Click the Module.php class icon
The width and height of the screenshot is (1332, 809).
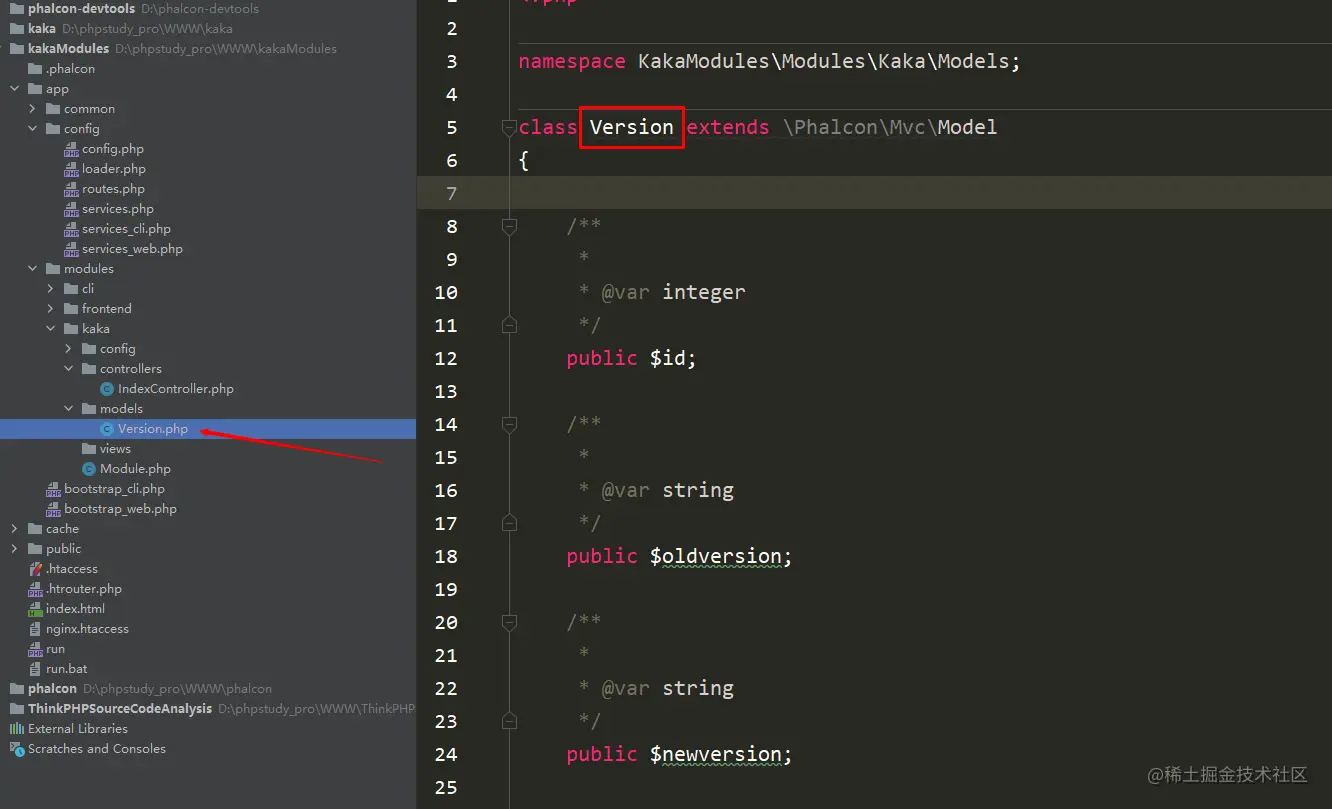click(89, 469)
